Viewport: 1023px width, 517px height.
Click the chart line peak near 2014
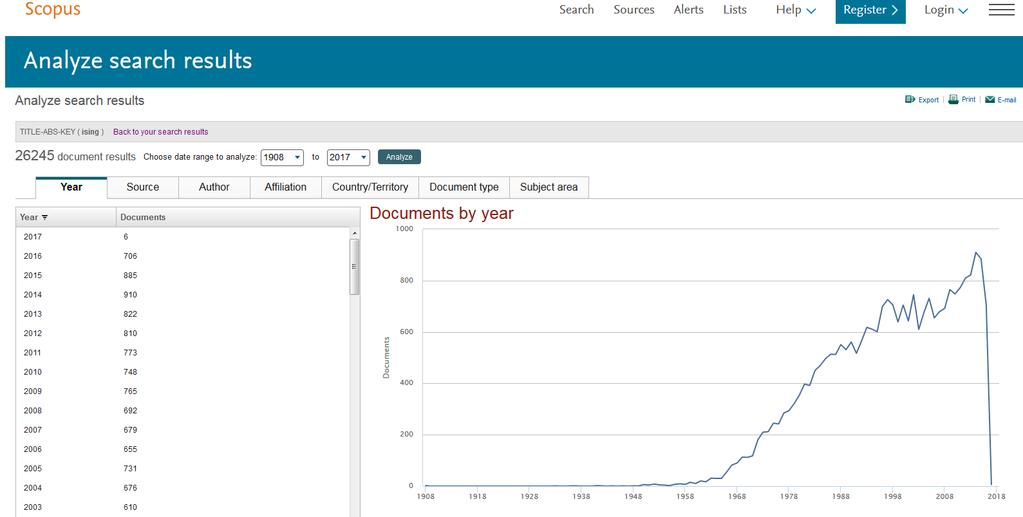[x=976, y=253]
